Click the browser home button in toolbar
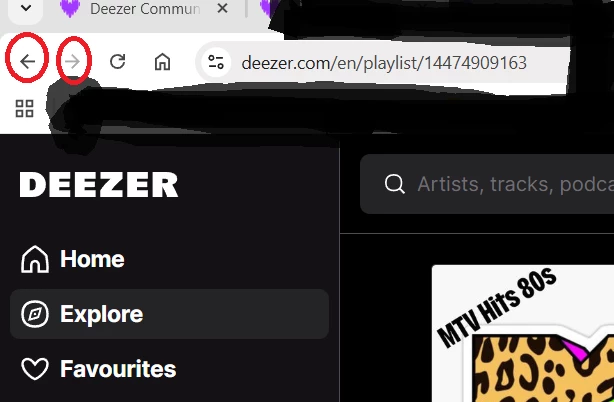The width and height of the screenshot is (614, 402). (x=163, y=61)
